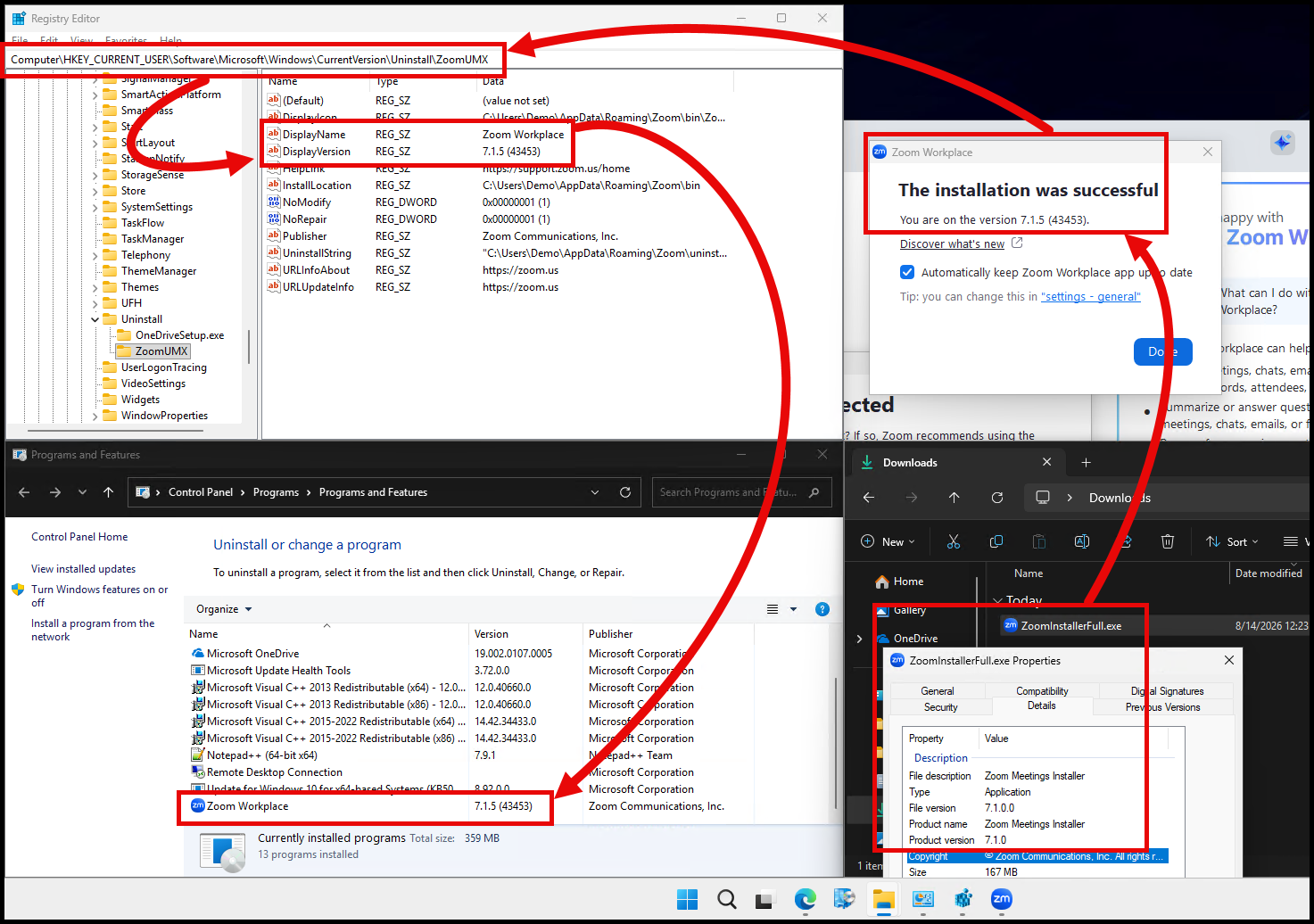Screen dimensions: 1314x924
Task: Click Control Panel in the breadcrumb
Action: tap(201, 492)
